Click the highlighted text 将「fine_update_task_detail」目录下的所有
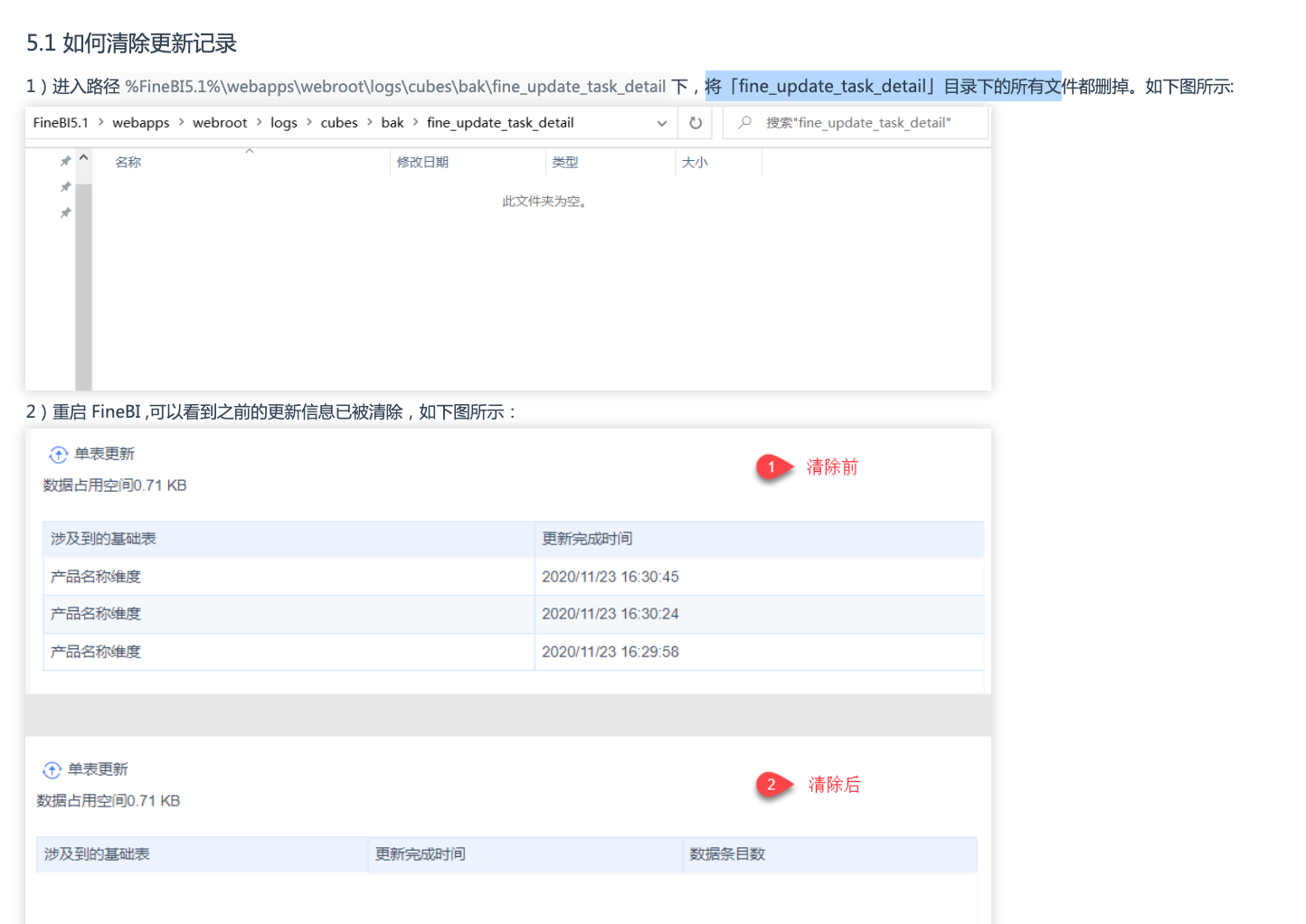The height and width of the screenshot is (924, 1306). 883,86
